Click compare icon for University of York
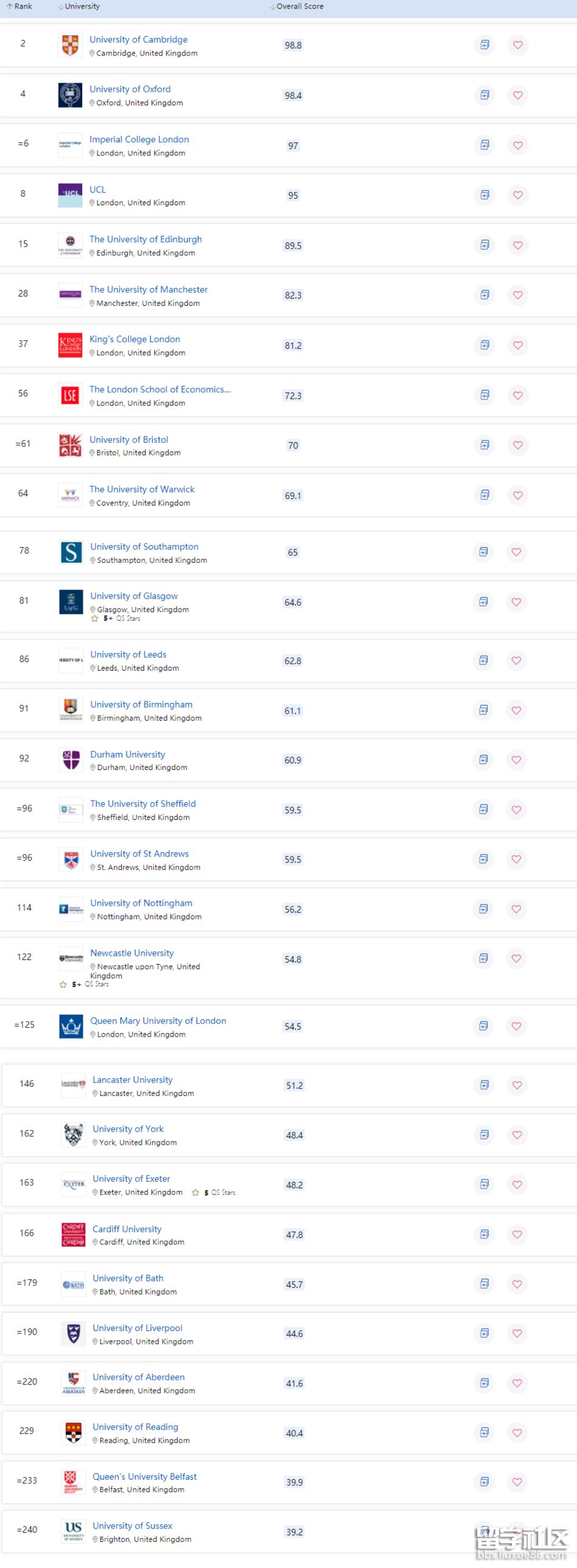This screenshot has height=1568, width=577. click(484, 1135)
